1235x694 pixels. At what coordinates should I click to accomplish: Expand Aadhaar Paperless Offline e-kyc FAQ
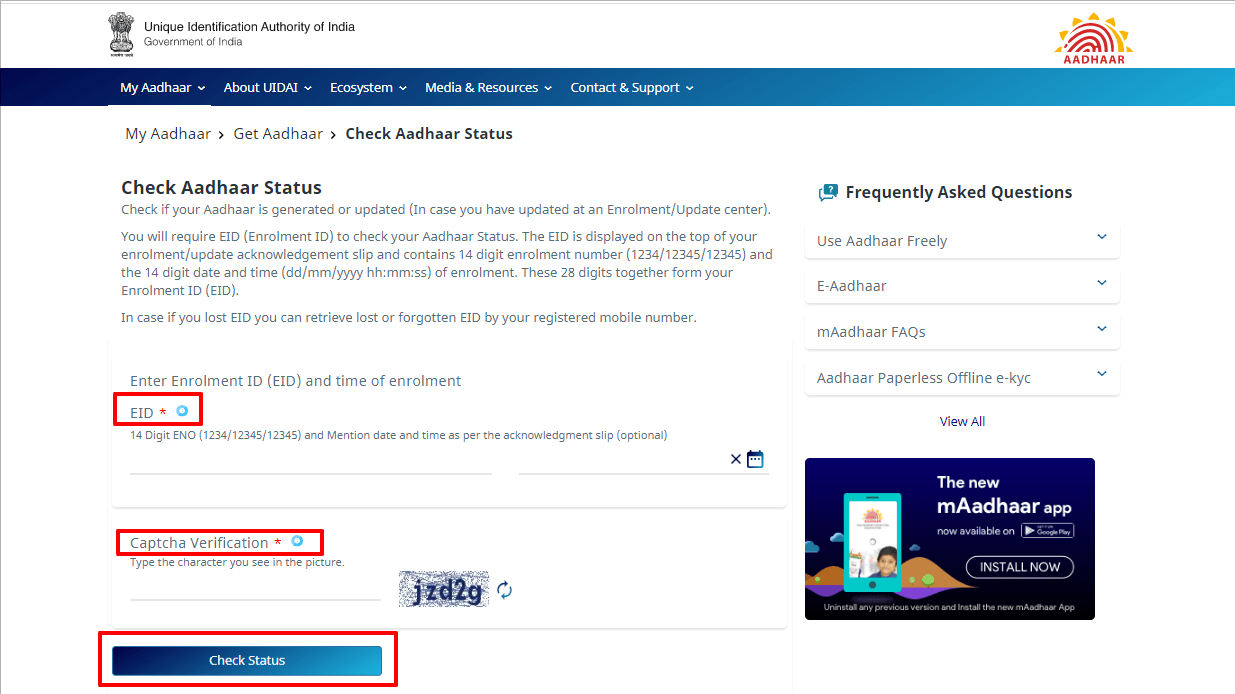click(x=962, y=377)
